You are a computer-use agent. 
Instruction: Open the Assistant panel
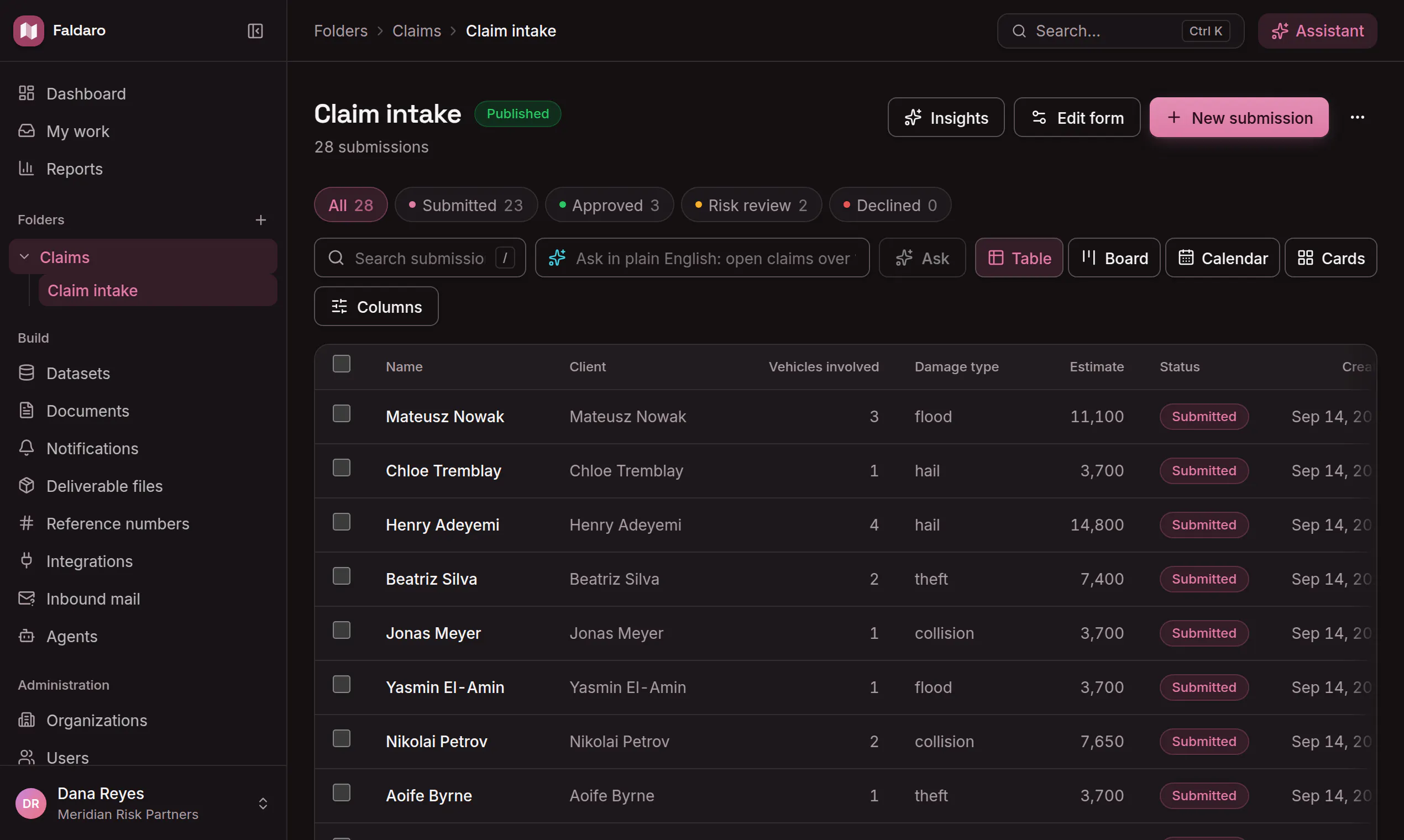coord(1317,30)
